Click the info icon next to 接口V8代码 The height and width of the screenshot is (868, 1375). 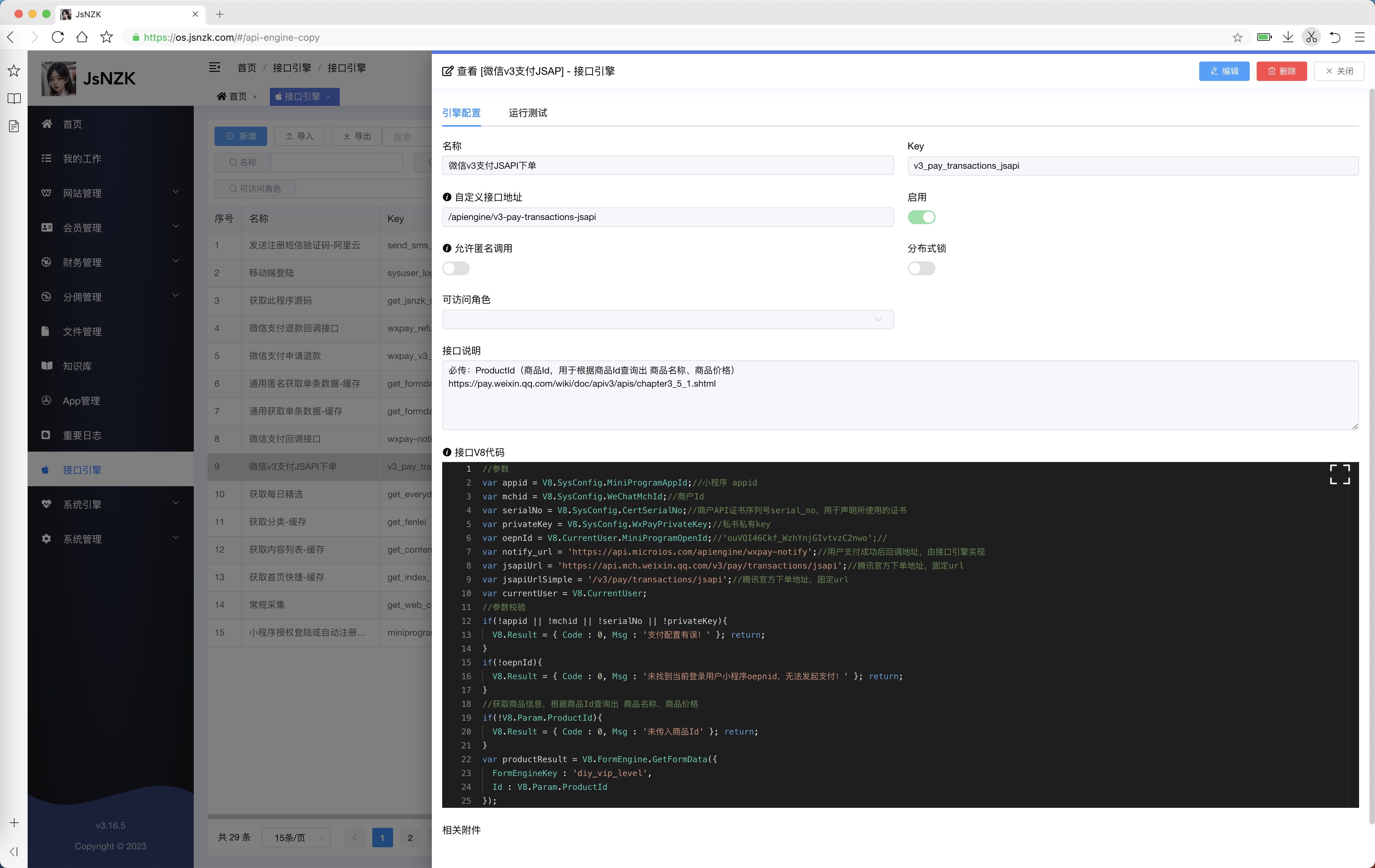click(447, 452)
